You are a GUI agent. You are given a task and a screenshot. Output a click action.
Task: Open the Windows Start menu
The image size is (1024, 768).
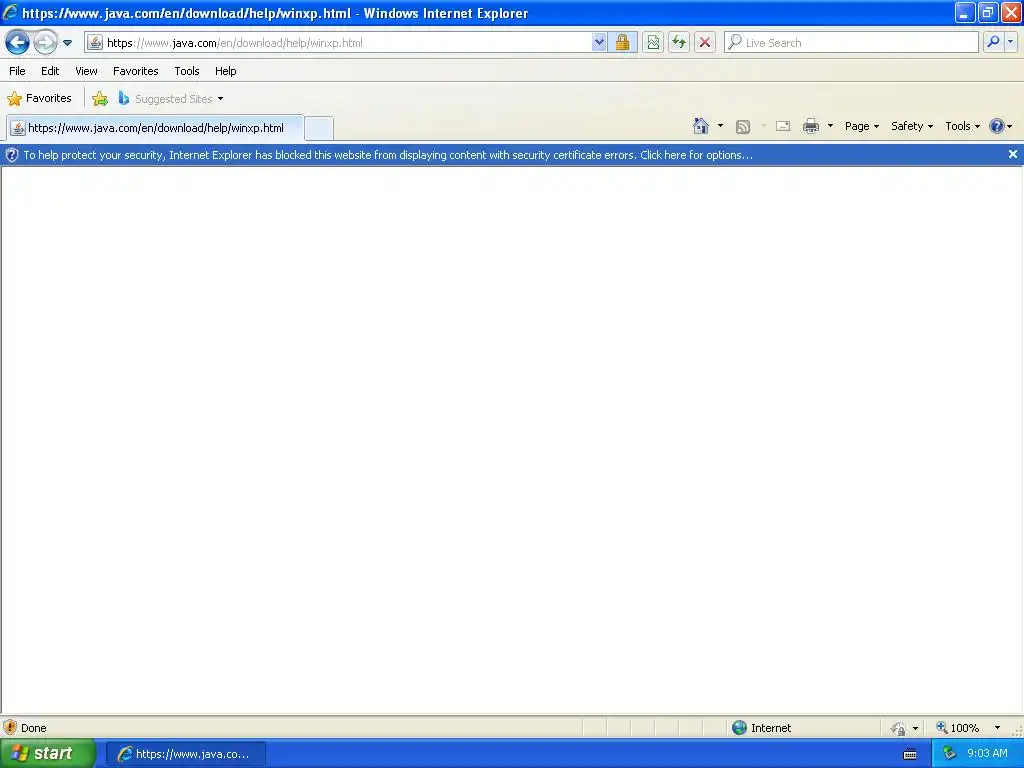click(47, 754)
